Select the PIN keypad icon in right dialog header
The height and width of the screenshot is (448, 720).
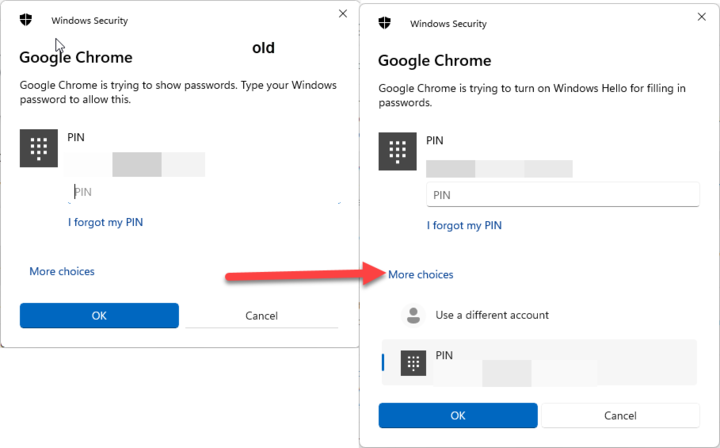tap(397, 151)
